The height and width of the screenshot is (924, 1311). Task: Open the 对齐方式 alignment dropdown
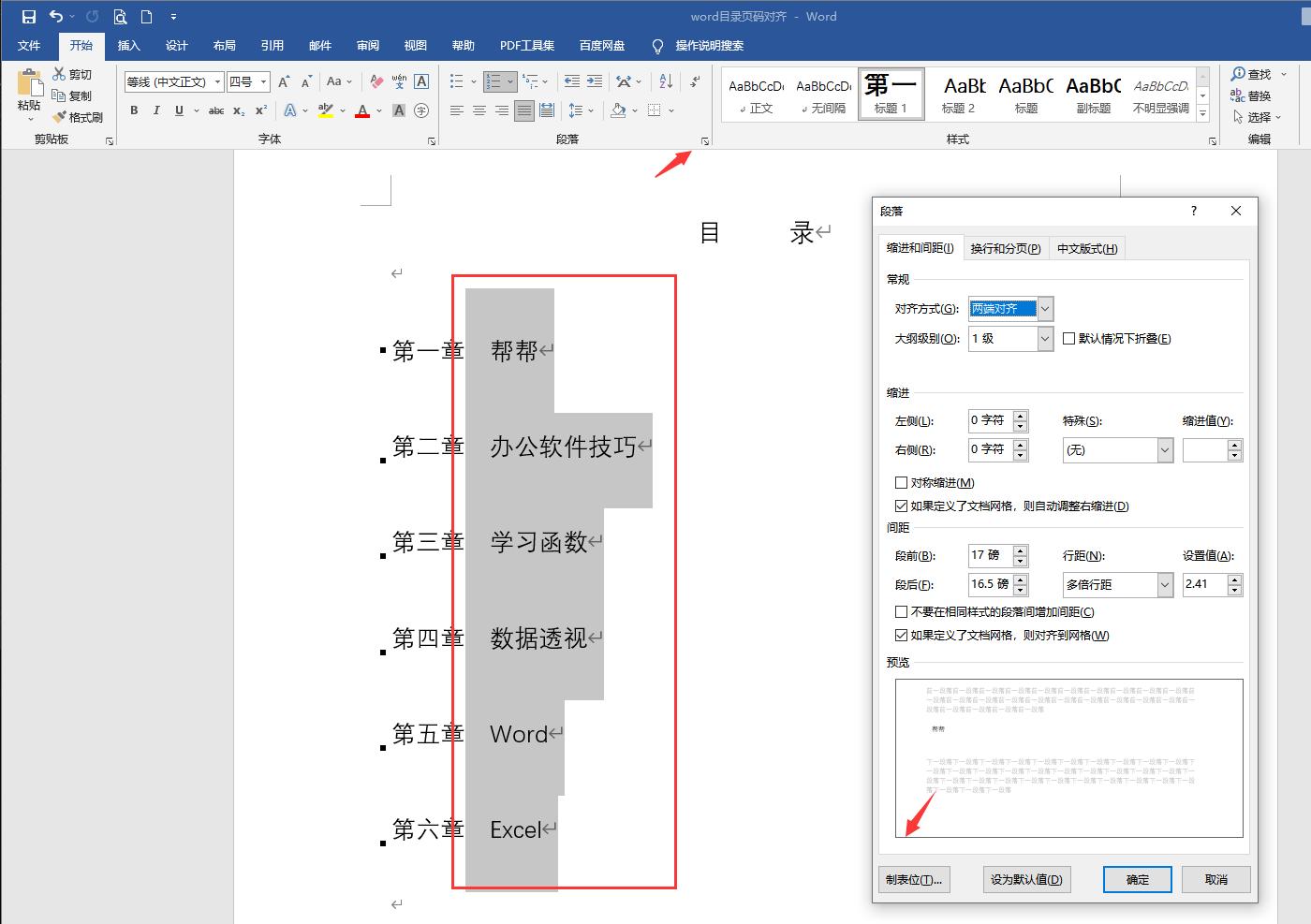click(1044, 308)
